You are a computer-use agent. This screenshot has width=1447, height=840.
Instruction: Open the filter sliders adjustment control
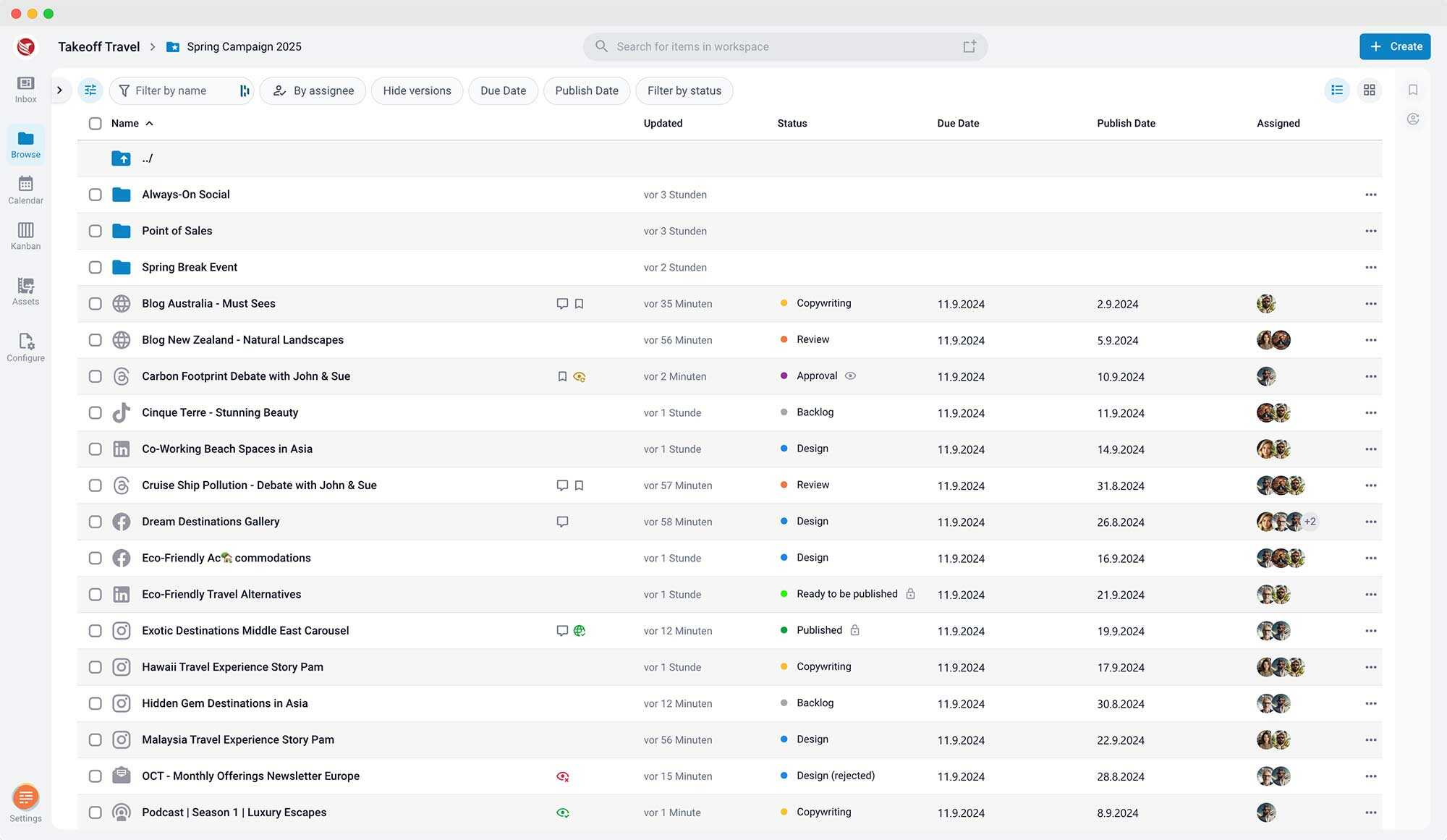point(90,90)
